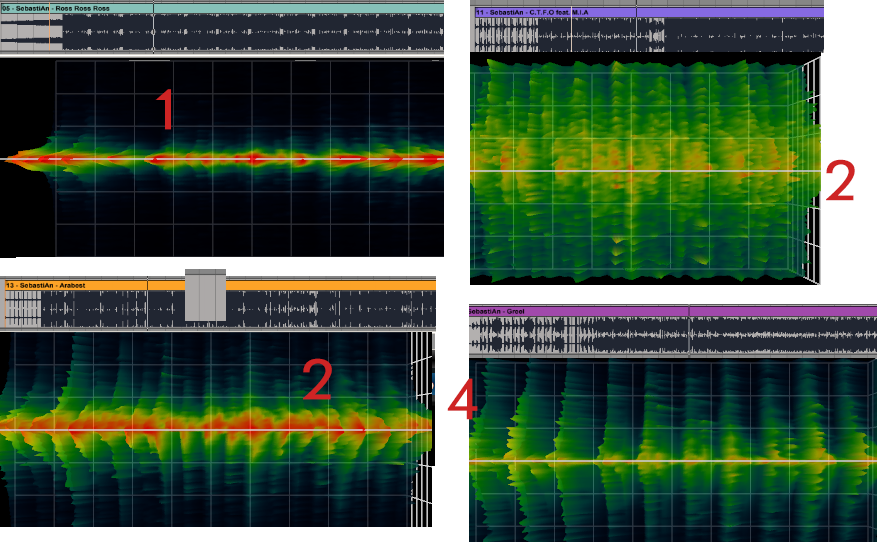Click the red 2 on Arabest spectrogram
The width and height of the screenshot is (877, 542).
click(x=318, y=380)
